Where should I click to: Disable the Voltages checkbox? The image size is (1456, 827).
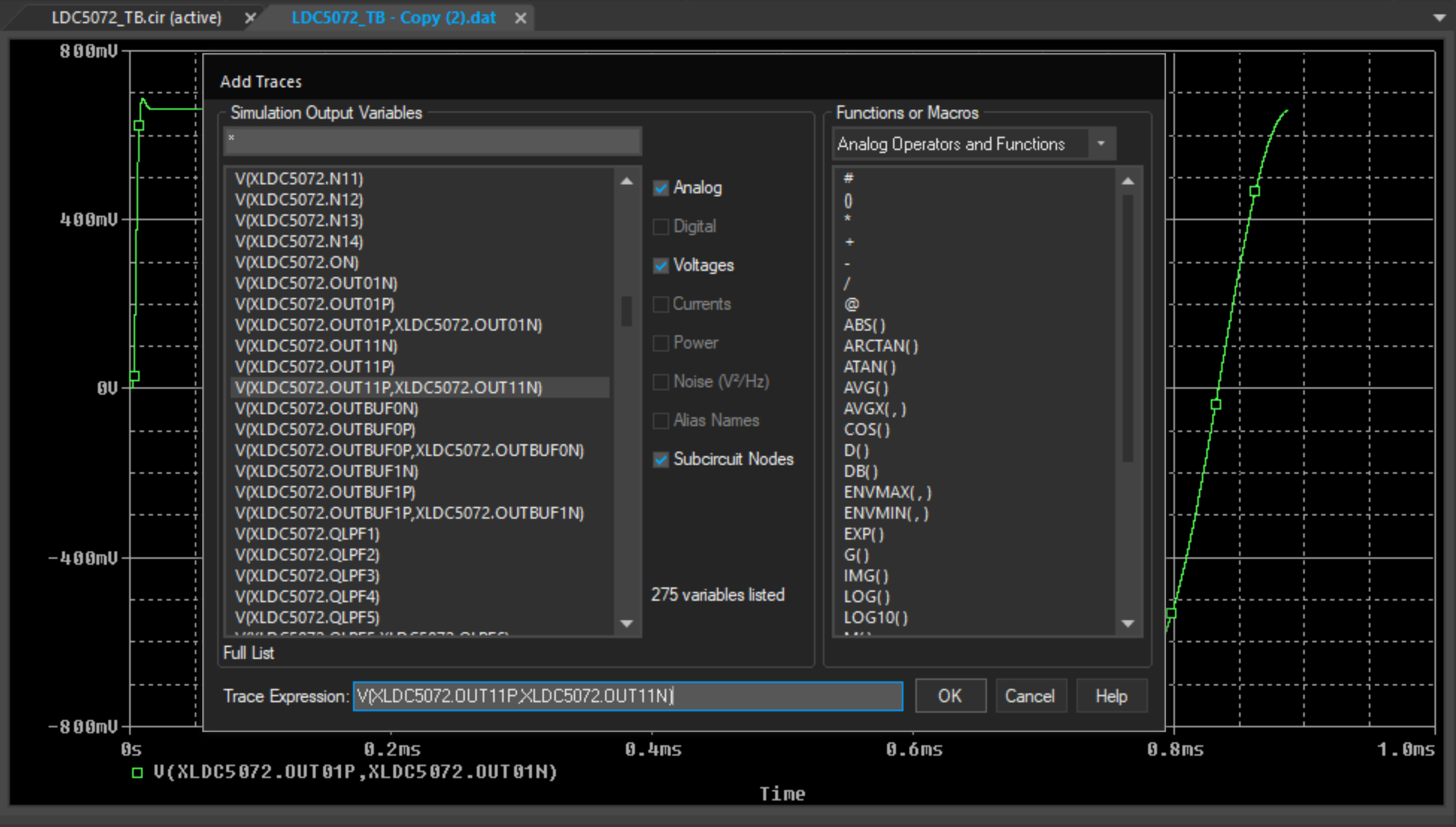click(x=660, y=266)
